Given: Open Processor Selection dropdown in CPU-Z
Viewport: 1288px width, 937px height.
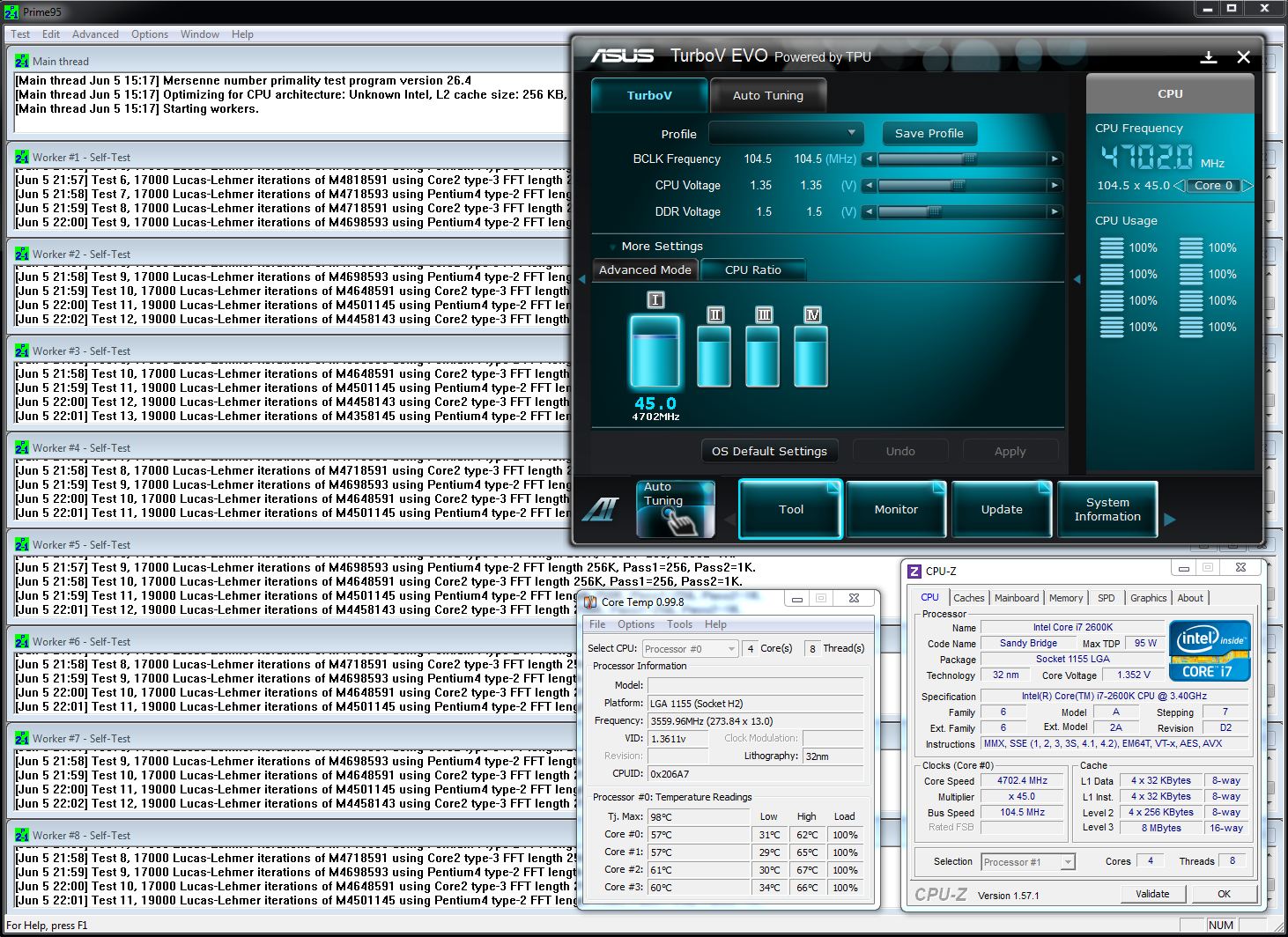Looking at the screenshot, I should click(x=1028, y=862).
